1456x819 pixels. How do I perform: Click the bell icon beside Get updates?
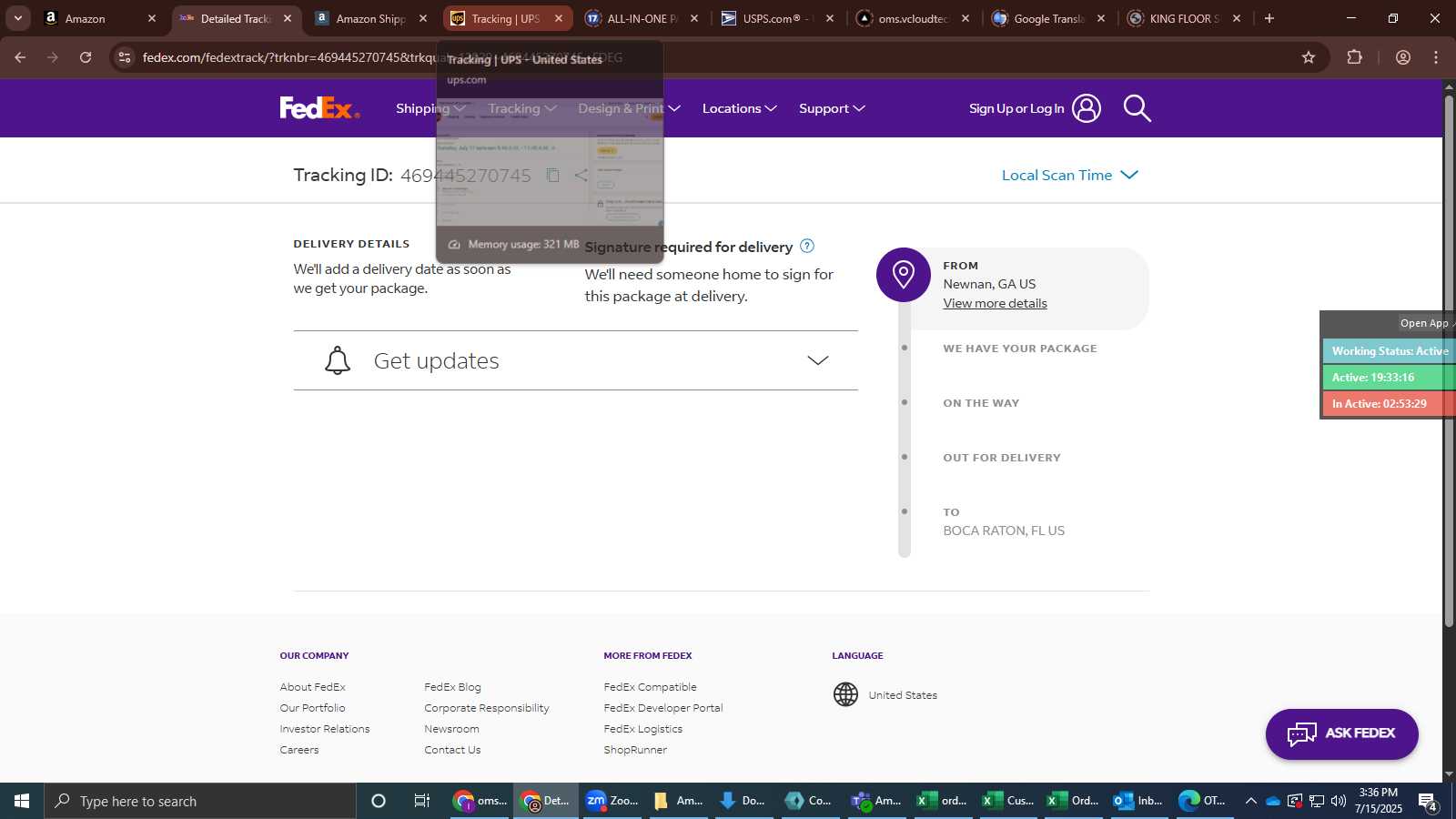coord(338,360)
